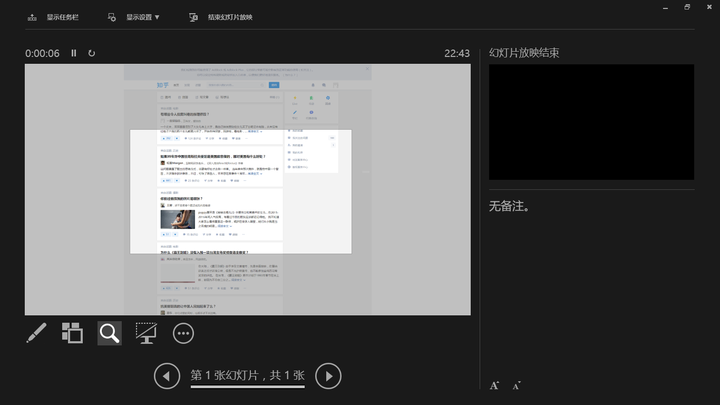The width and height of the screenshot is (720, 405).
Task: Toggle the zoom into slide magnifier
Action: [109, 333]
